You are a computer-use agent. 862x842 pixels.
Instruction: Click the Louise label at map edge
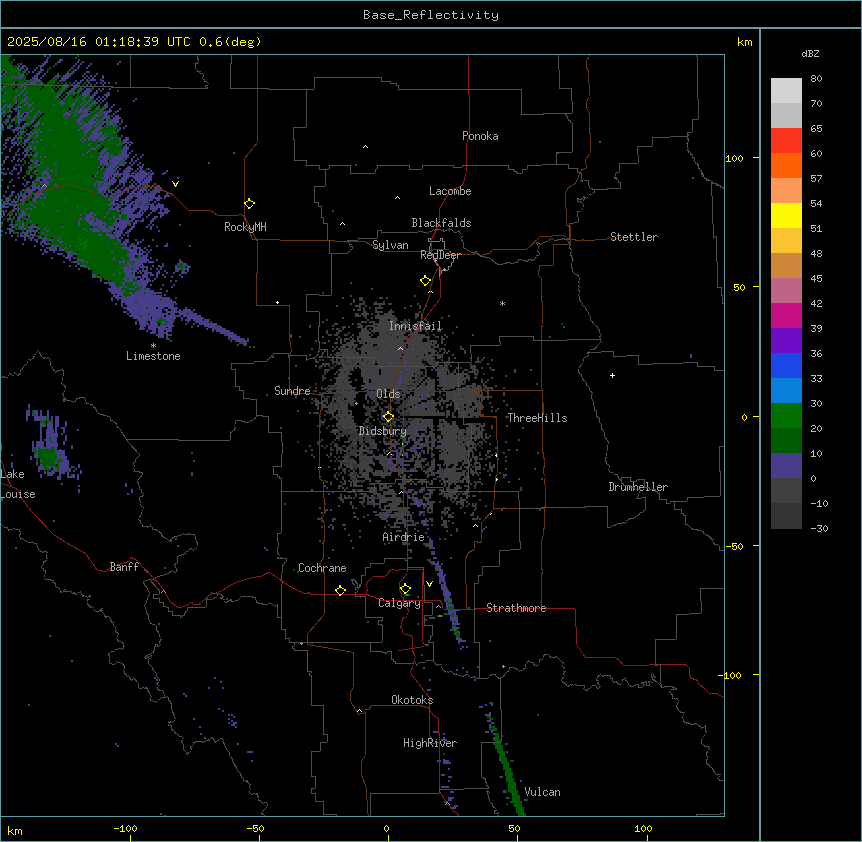click(18, 494)
